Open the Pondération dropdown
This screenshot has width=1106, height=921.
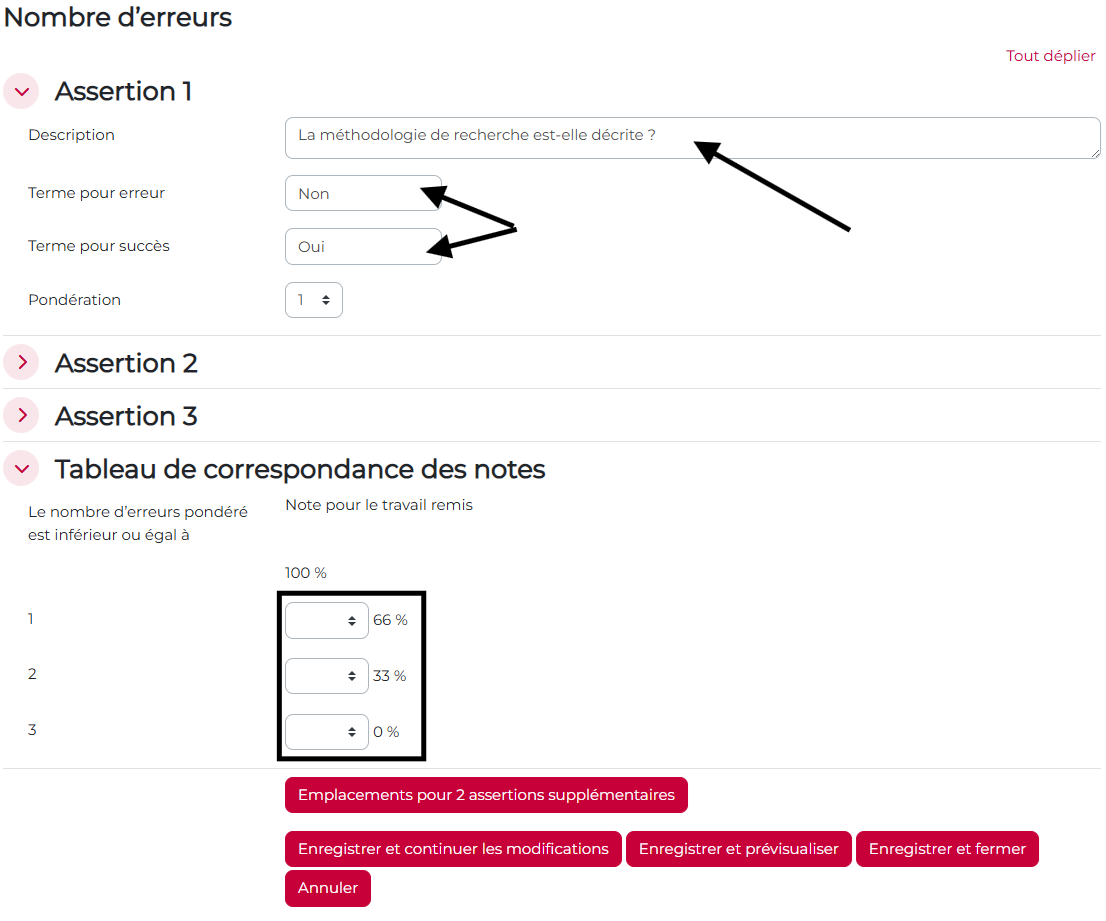313,300
